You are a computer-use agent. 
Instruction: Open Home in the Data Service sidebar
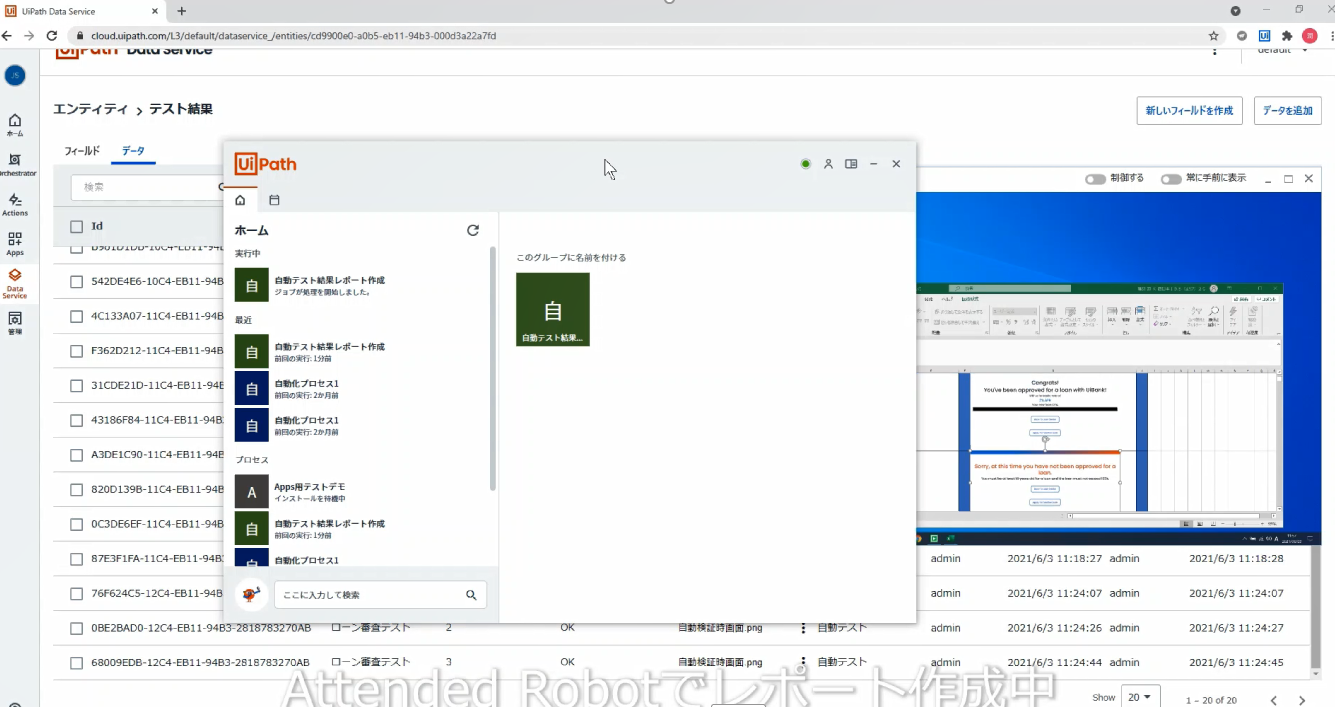pyautogui.click(x=15, y=125)
